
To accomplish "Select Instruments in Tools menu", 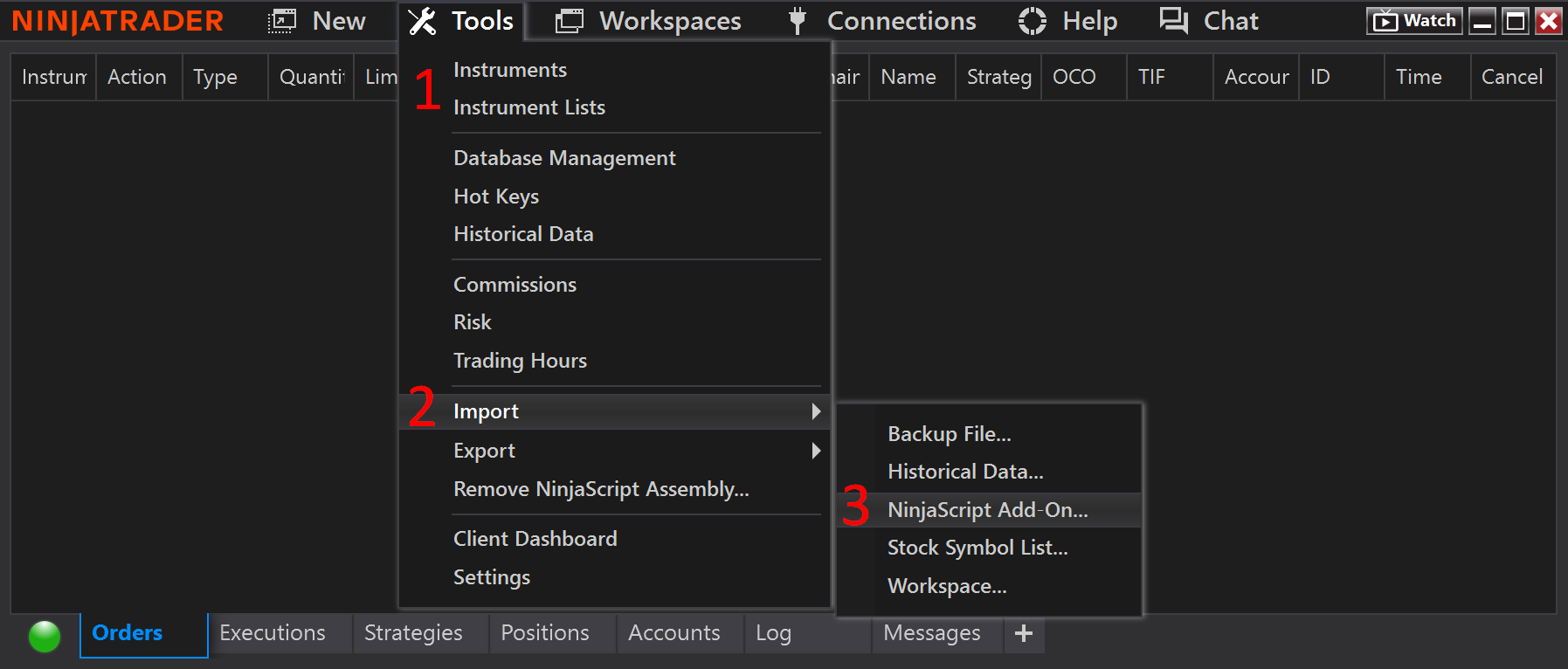I will coord(510,70).
